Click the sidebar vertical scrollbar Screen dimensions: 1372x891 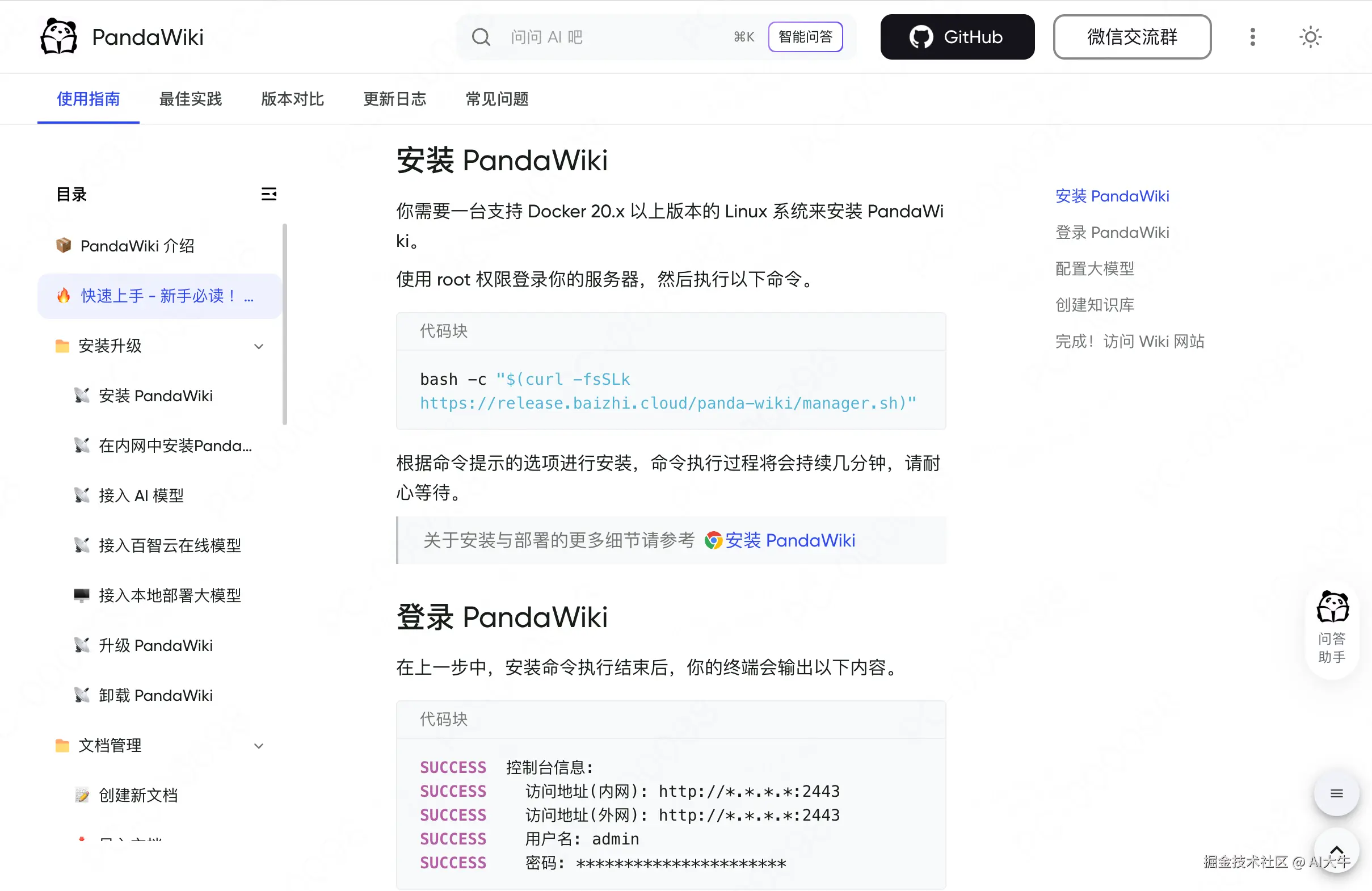tap(285, 324)
